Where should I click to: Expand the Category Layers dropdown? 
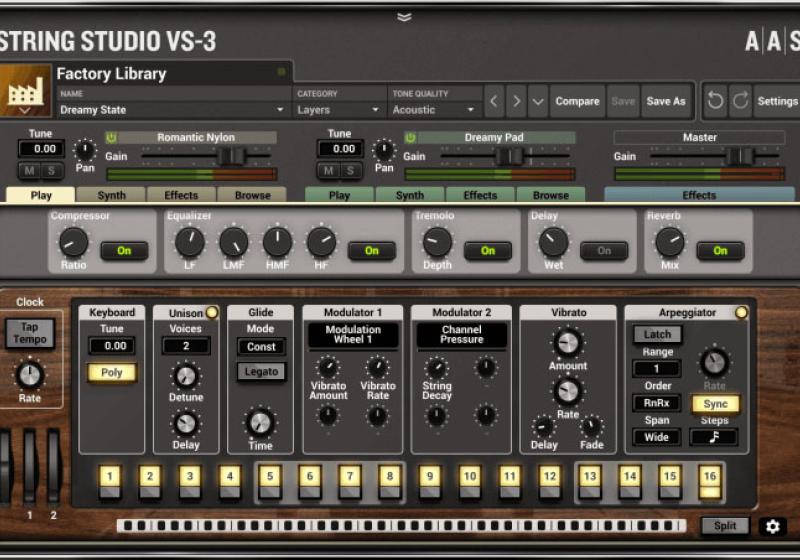(339, 110)
